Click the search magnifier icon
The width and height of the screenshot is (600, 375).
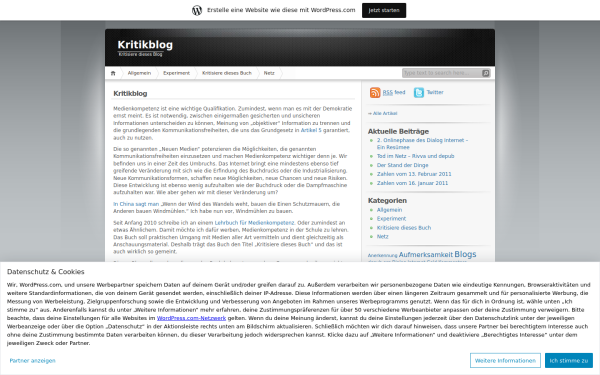pos(486,73)
